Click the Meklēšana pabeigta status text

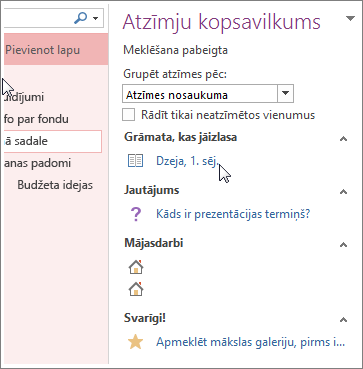click(175, 50)
